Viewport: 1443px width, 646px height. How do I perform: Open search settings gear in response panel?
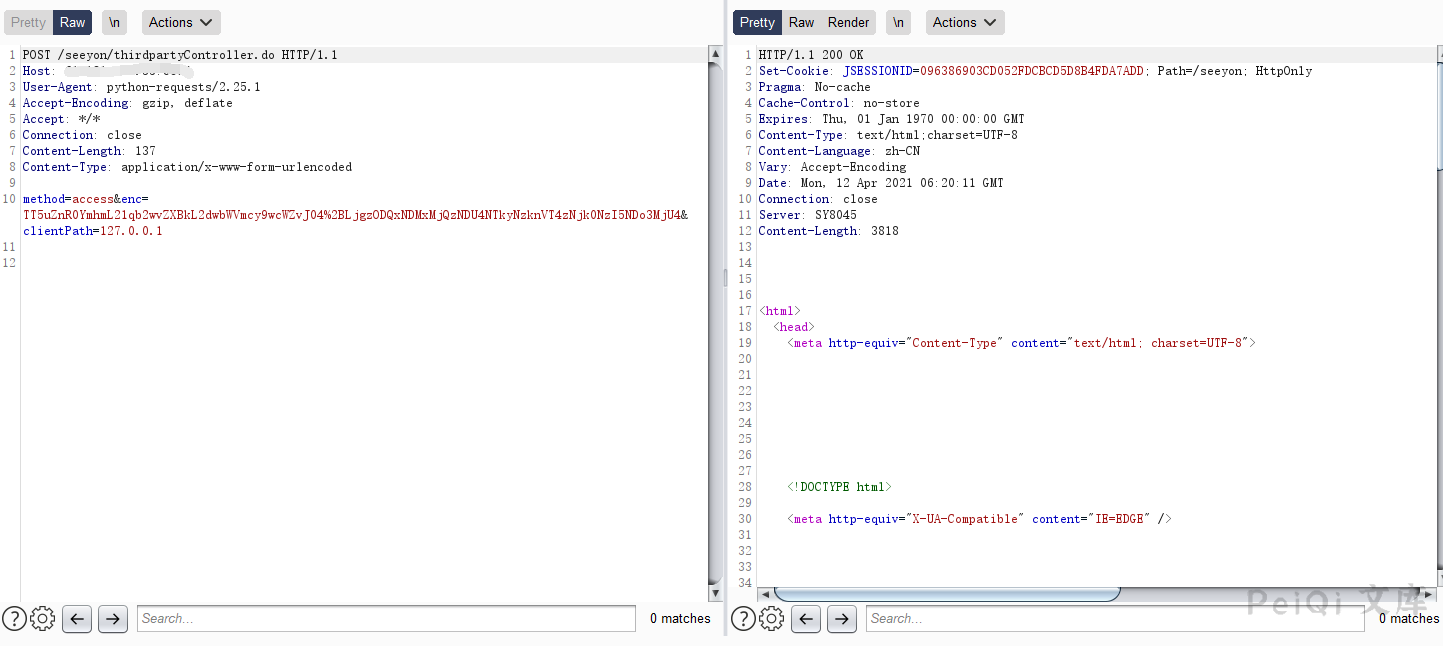(x=771, y=619)
